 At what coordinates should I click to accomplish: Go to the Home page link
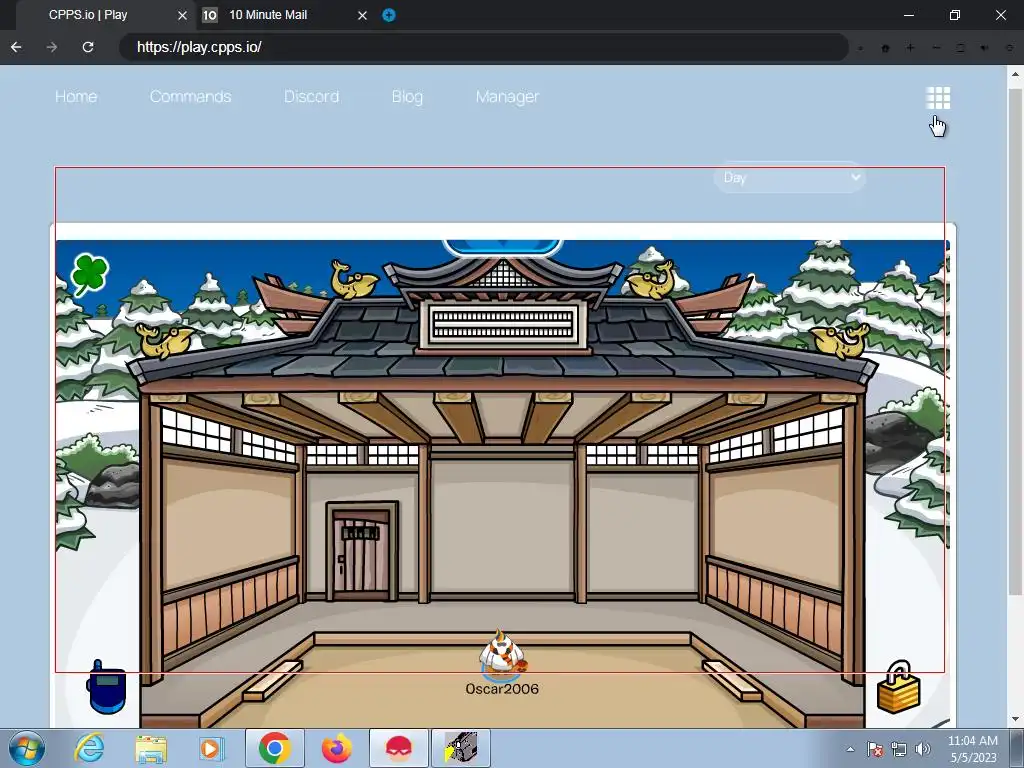76,97
